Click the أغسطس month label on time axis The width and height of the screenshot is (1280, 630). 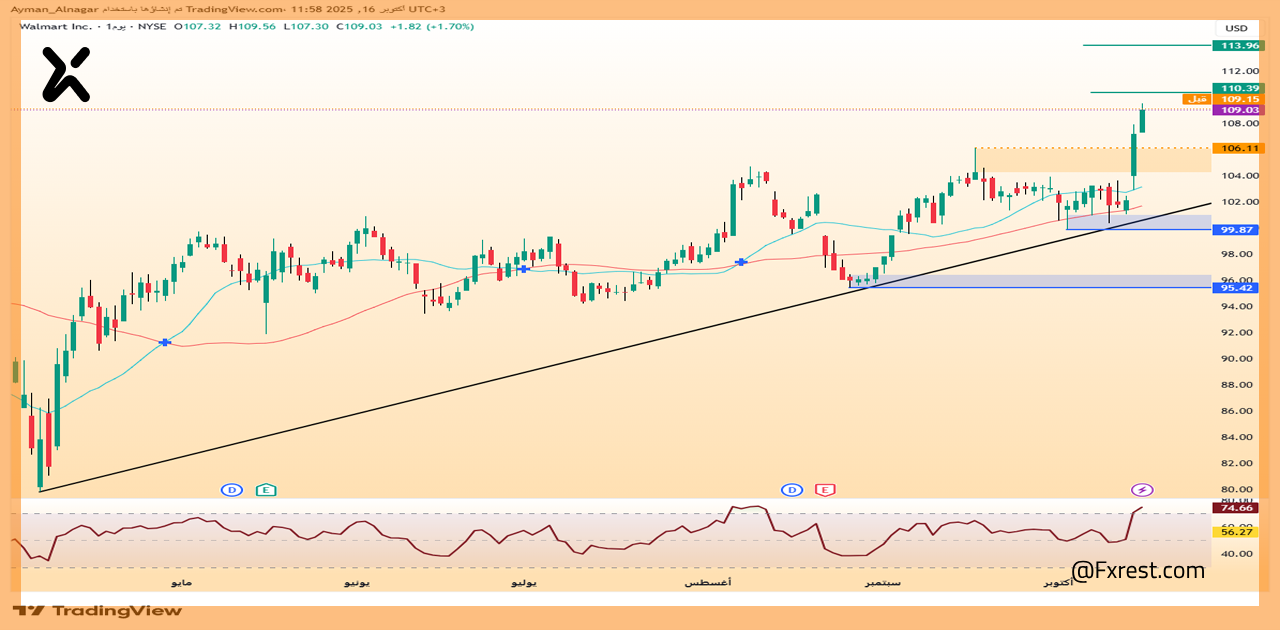coord(708,582)
